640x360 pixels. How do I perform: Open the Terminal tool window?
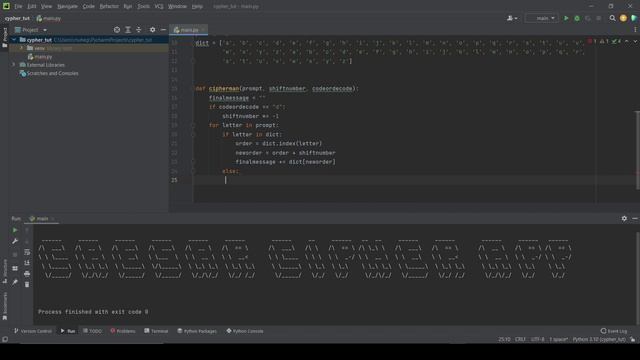[x=156, y=331]
